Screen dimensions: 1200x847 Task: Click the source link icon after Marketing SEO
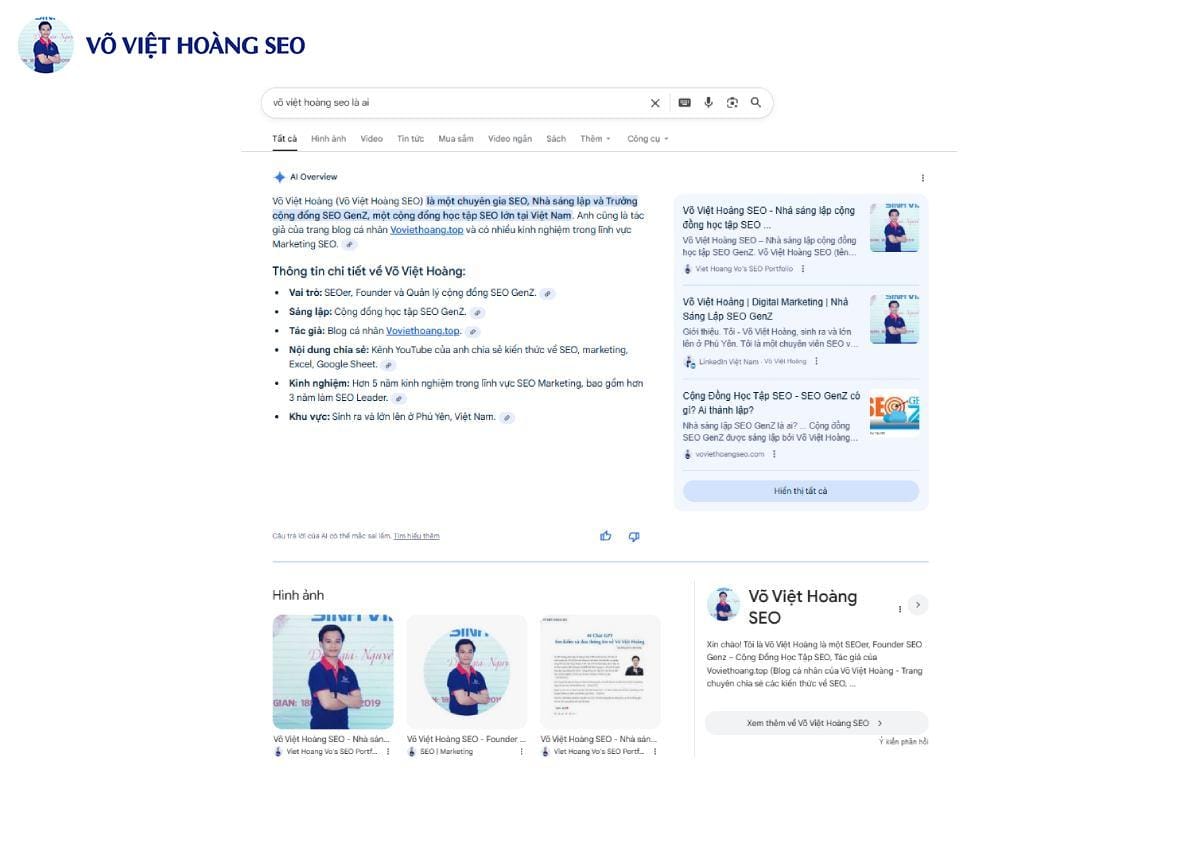click(x=349, y=244)
